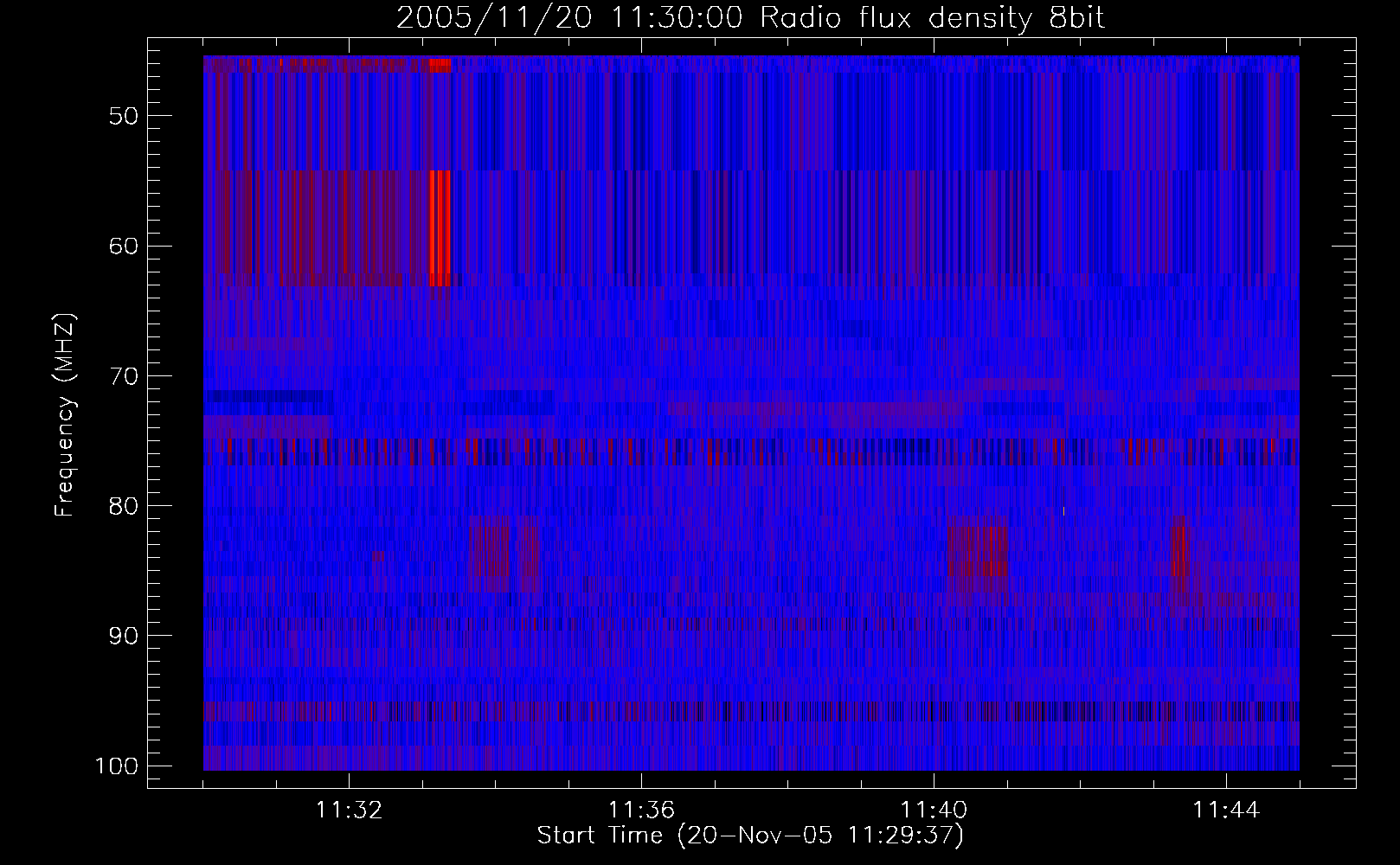Click the red burst after 11:43 near 84 MHz

[1180, 551]
